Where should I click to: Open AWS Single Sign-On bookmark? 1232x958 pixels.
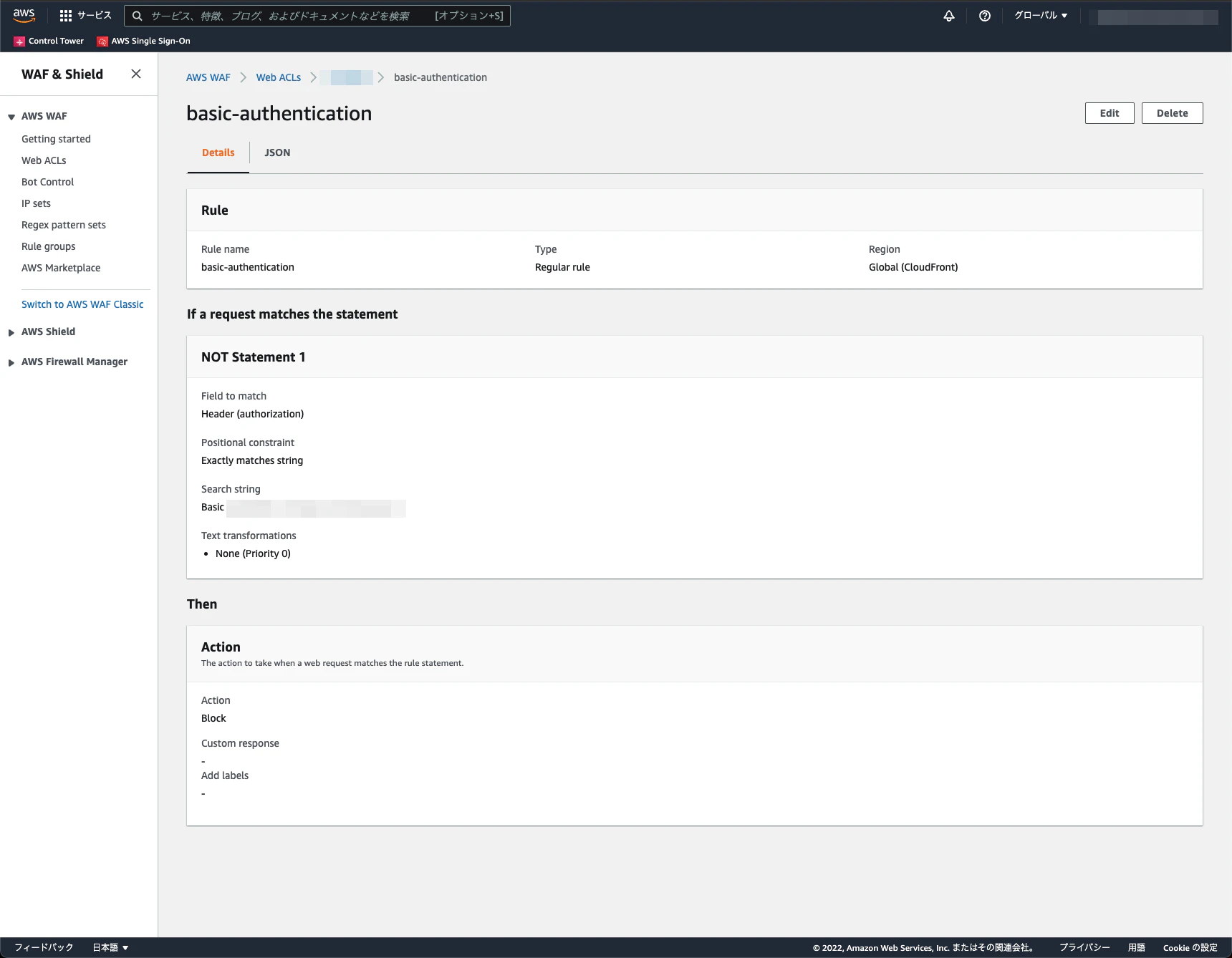click(143, 42)
